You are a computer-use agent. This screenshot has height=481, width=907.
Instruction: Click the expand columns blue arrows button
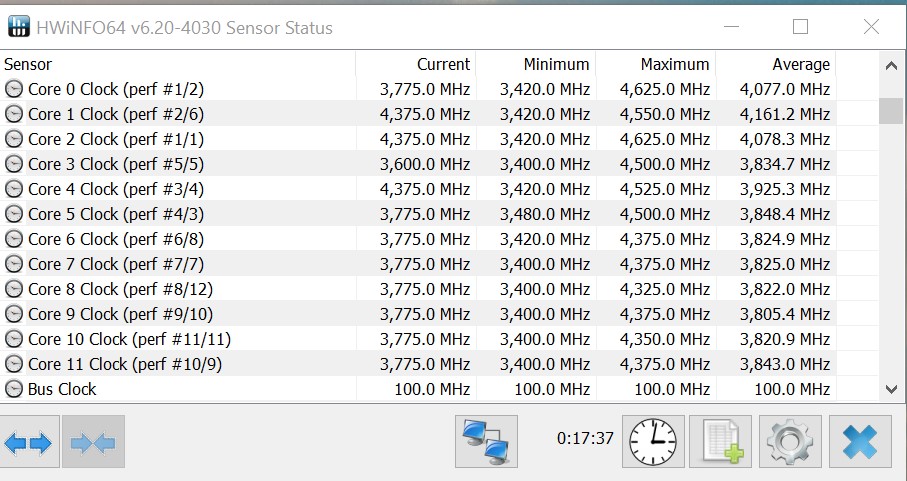[x=29, y=442]
